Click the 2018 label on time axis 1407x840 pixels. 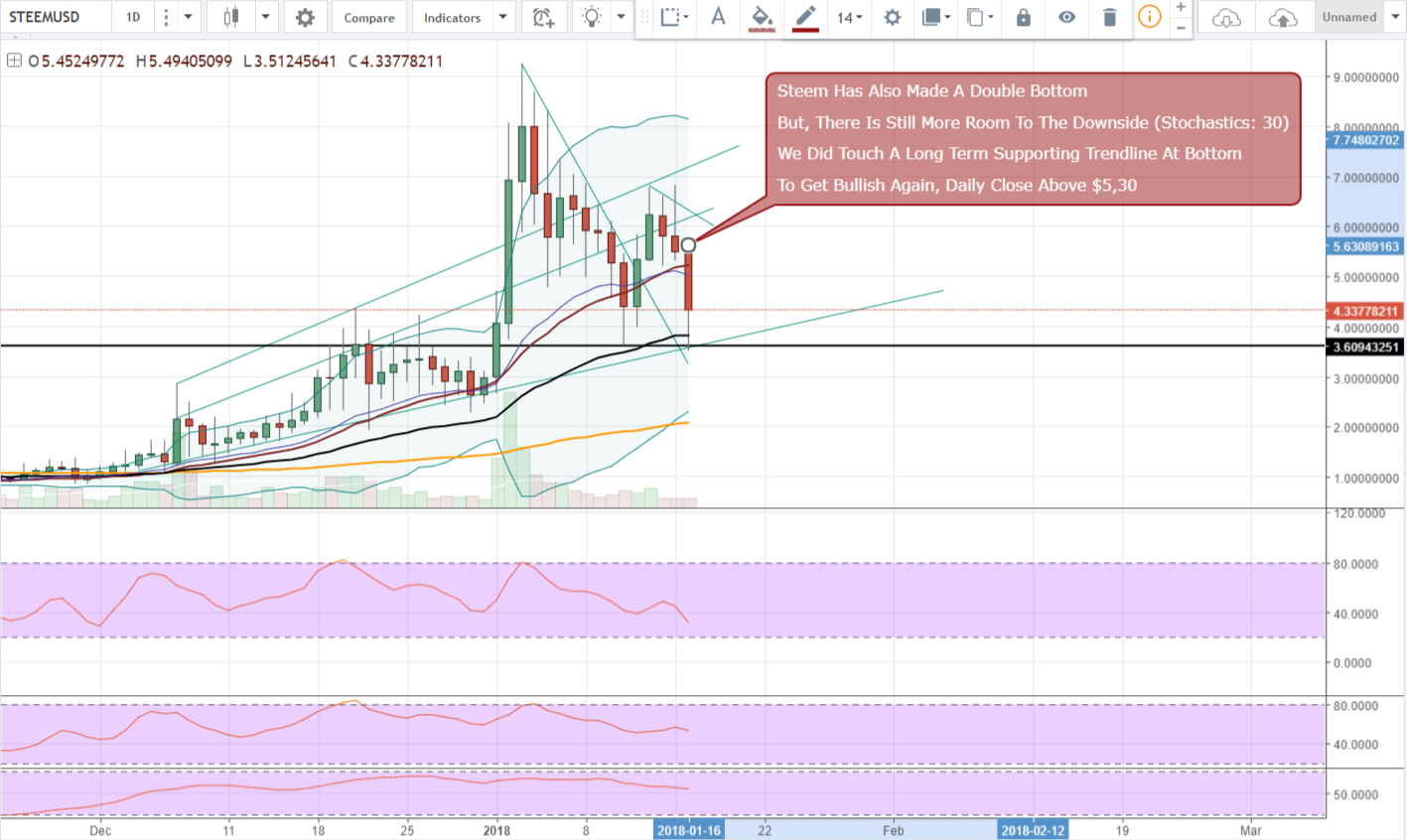coord(496,830)
